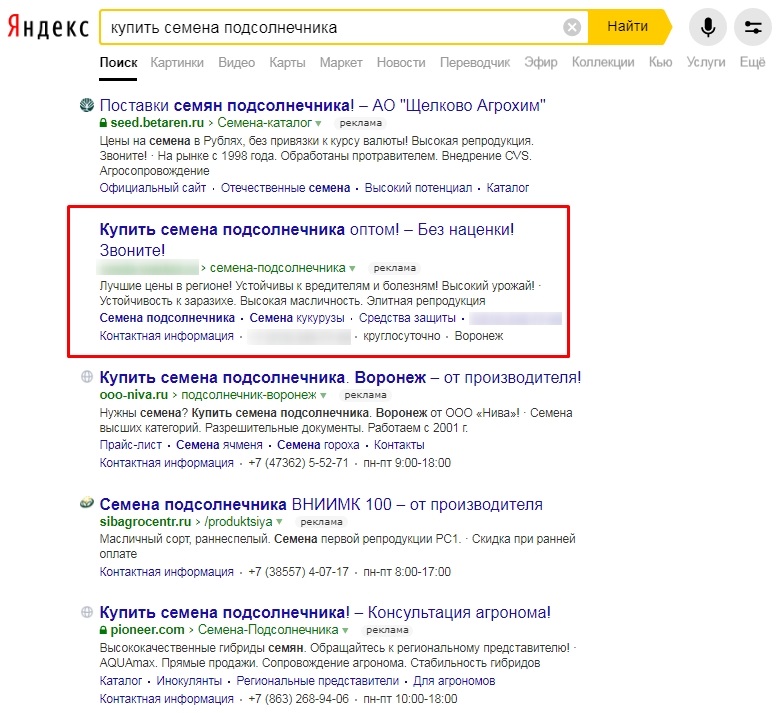The width and height of the screenshot is (777, 713).
Task: Click phone number +7 (38557) 4-07-17
Action: click(298, 571)
